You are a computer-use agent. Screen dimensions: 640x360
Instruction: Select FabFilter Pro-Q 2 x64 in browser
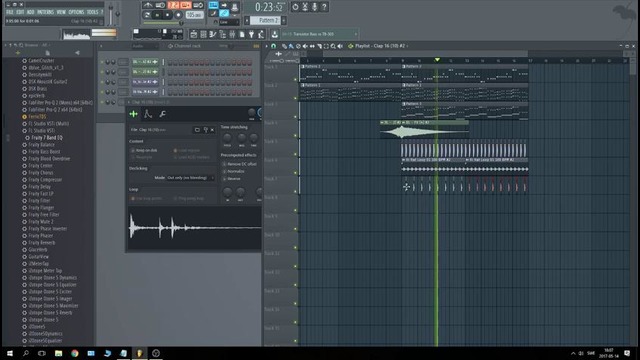tap(55, 110)
